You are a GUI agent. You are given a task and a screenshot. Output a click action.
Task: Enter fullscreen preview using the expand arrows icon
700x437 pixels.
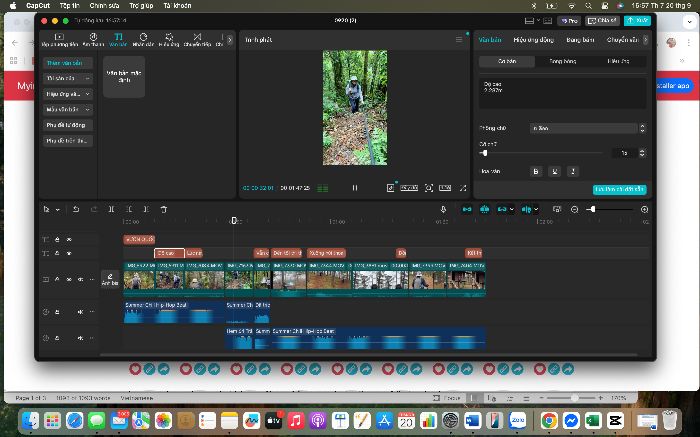[463, 188]
